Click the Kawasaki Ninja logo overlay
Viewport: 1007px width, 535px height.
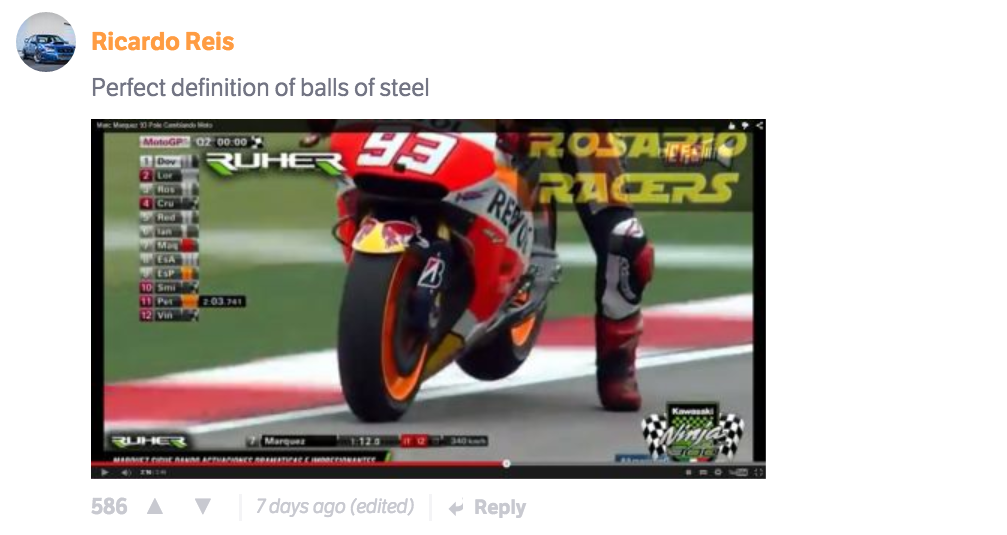point(694,432)
